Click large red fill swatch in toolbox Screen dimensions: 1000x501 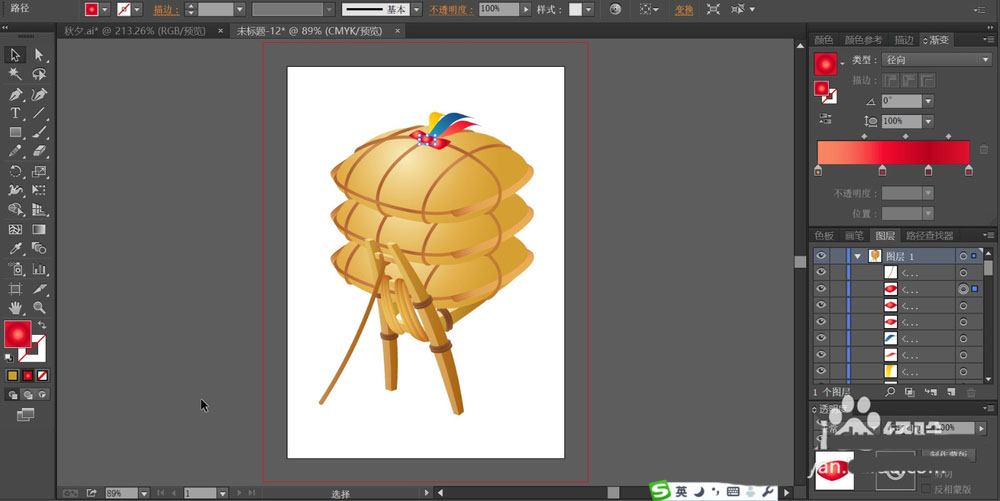17,334
